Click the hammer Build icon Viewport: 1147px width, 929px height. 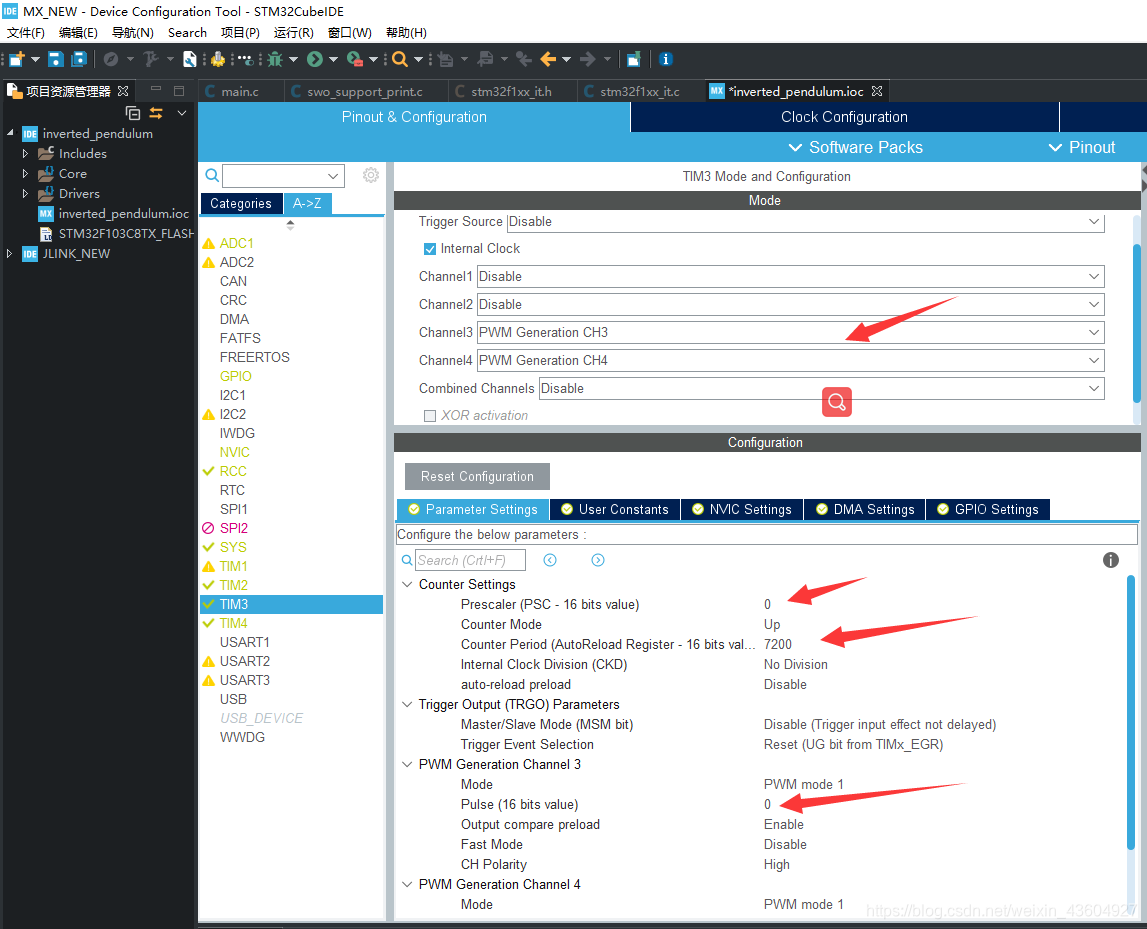(x=150, y=59)
